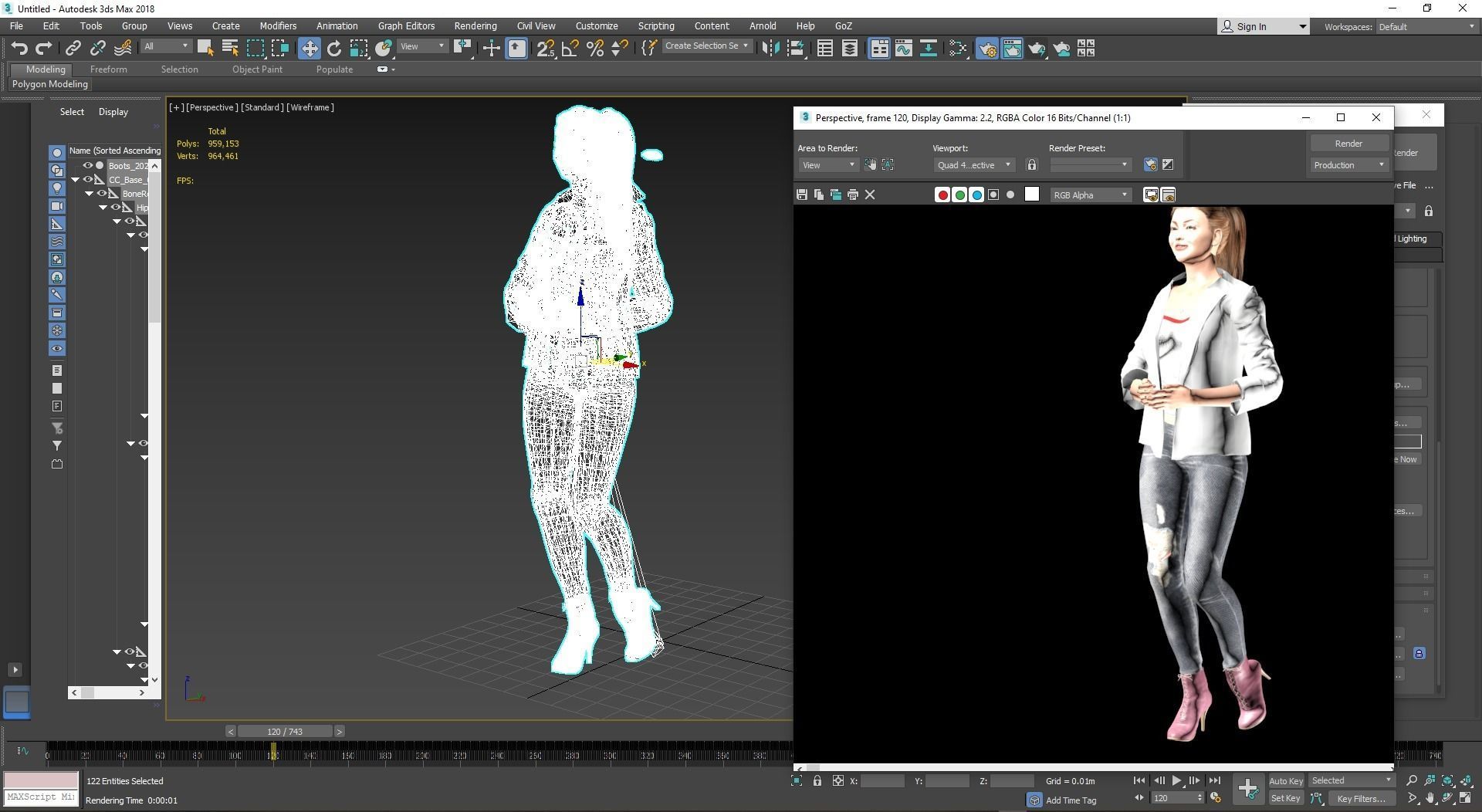Image resolution: width=1482 pixels, height=812 pixels.
Task: Click the Bind to Space Warp icon
Action: [x=123, y=49]
